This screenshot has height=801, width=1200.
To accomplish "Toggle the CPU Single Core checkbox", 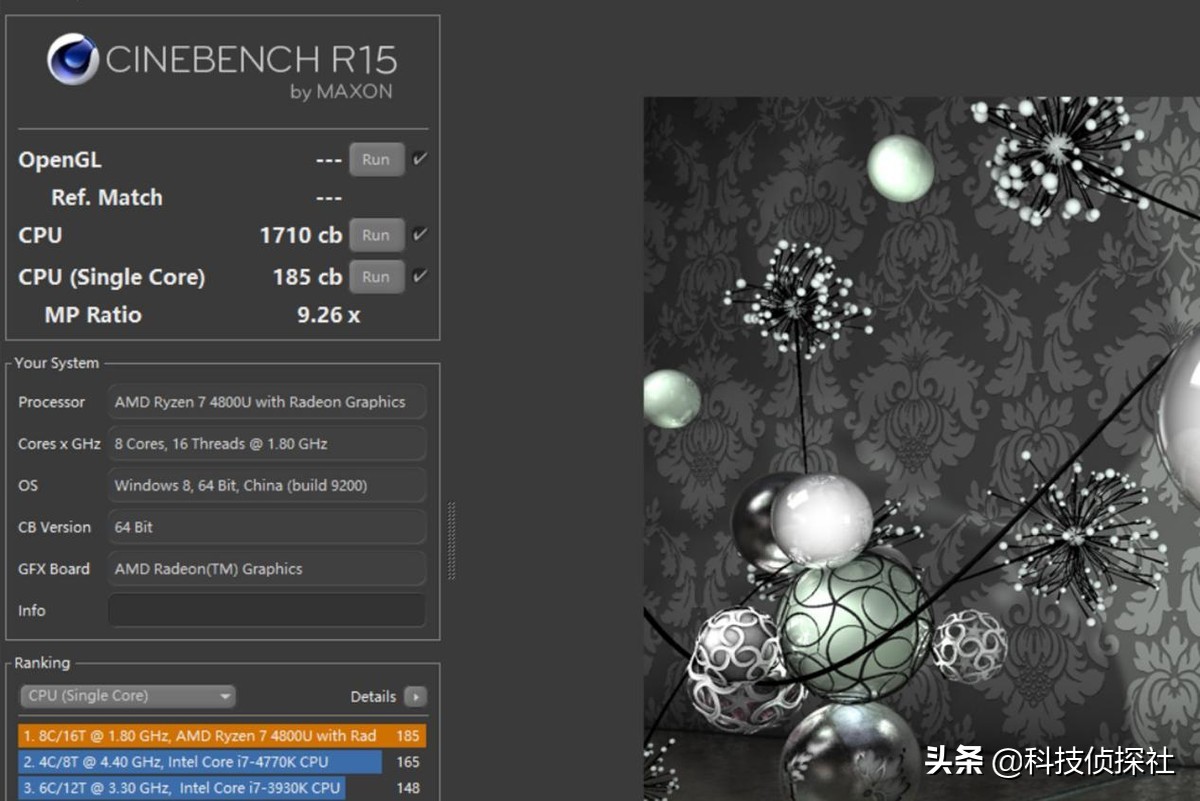I will pos(420,276).
